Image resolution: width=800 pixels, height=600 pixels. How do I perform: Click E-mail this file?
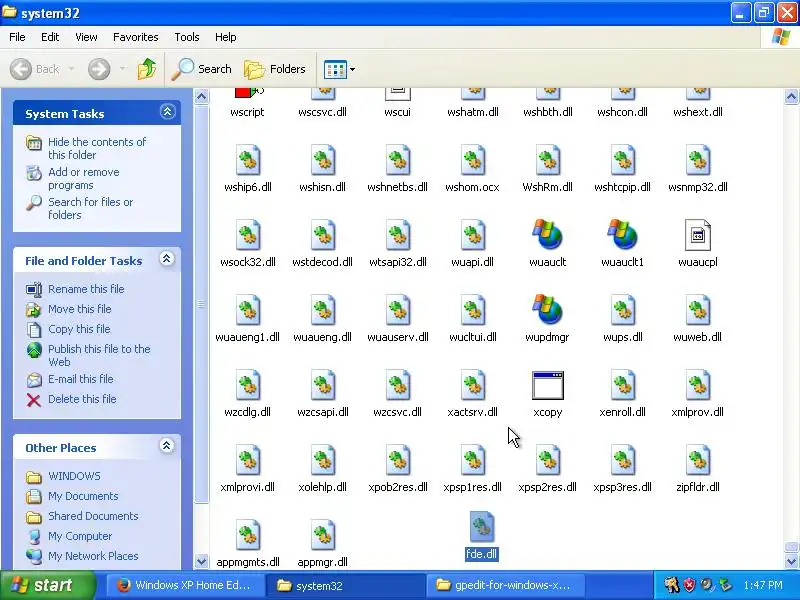point(81,379)
